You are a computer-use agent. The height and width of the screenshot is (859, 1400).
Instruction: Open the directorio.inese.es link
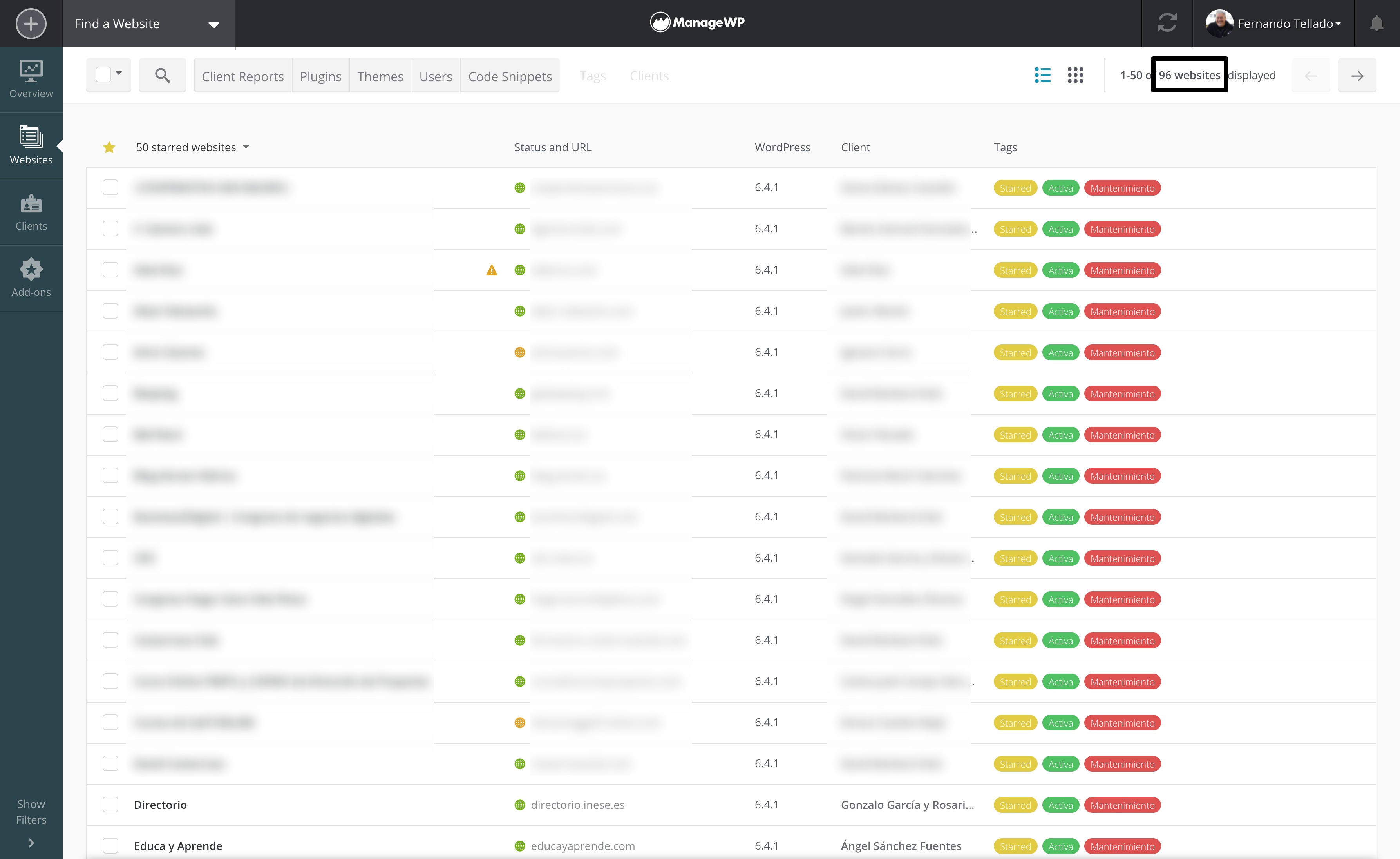(577, 805)
